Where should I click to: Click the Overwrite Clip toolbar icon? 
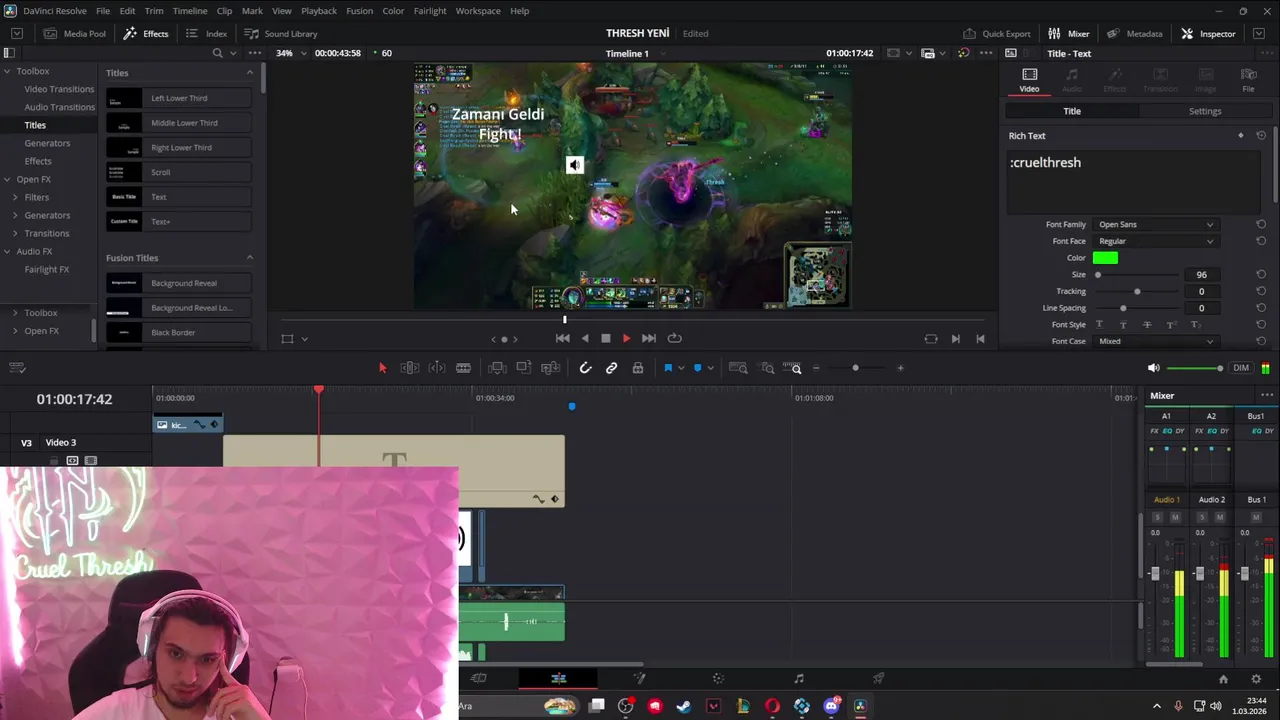click(x=523, y=368)
